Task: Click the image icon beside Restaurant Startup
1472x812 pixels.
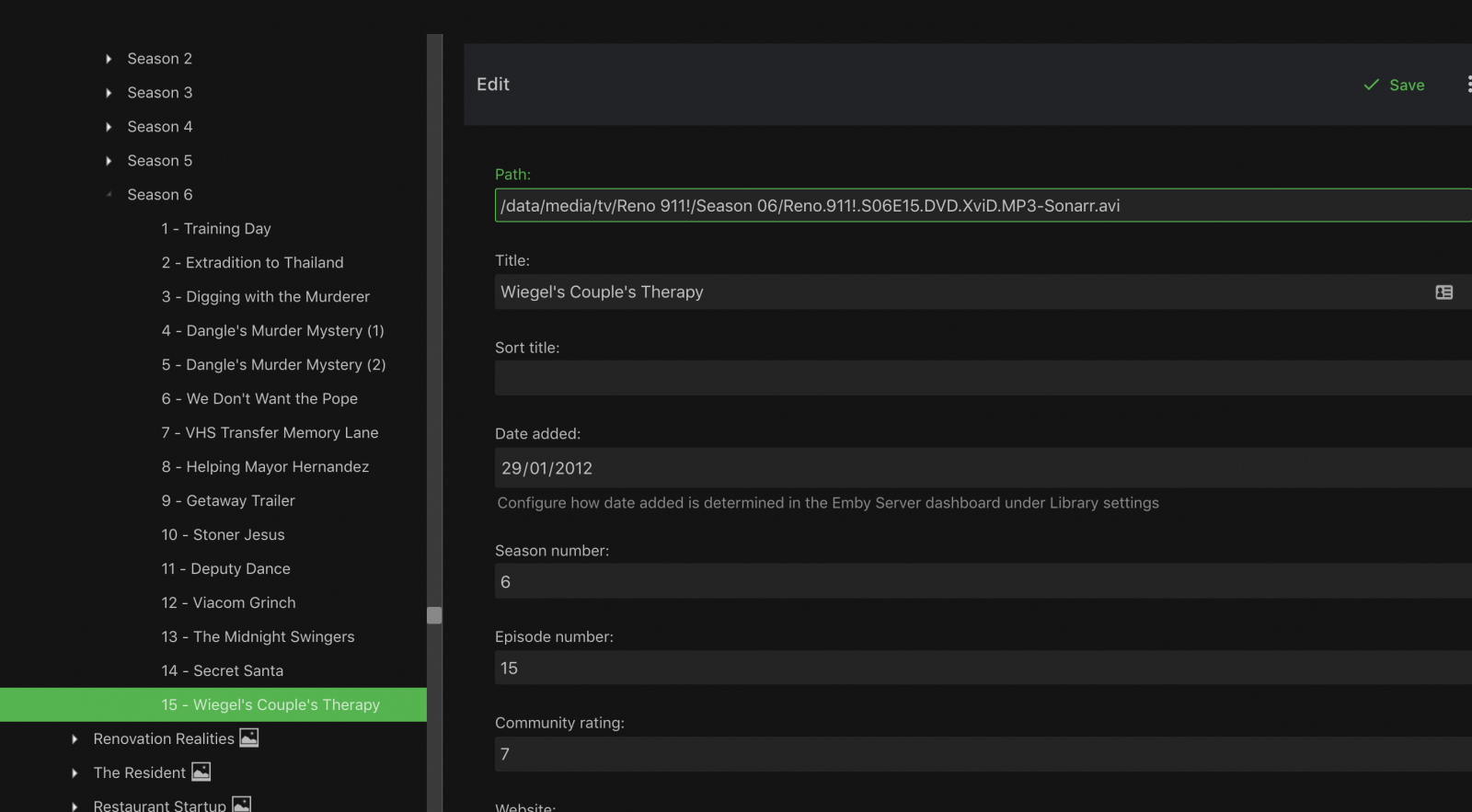Action: (x=241, y=805)
